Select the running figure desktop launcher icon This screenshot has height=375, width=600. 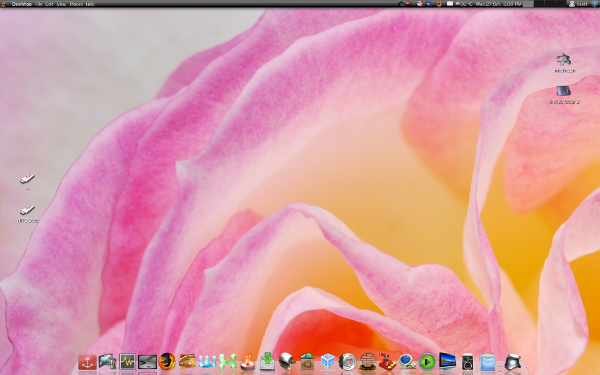(564, 60)
